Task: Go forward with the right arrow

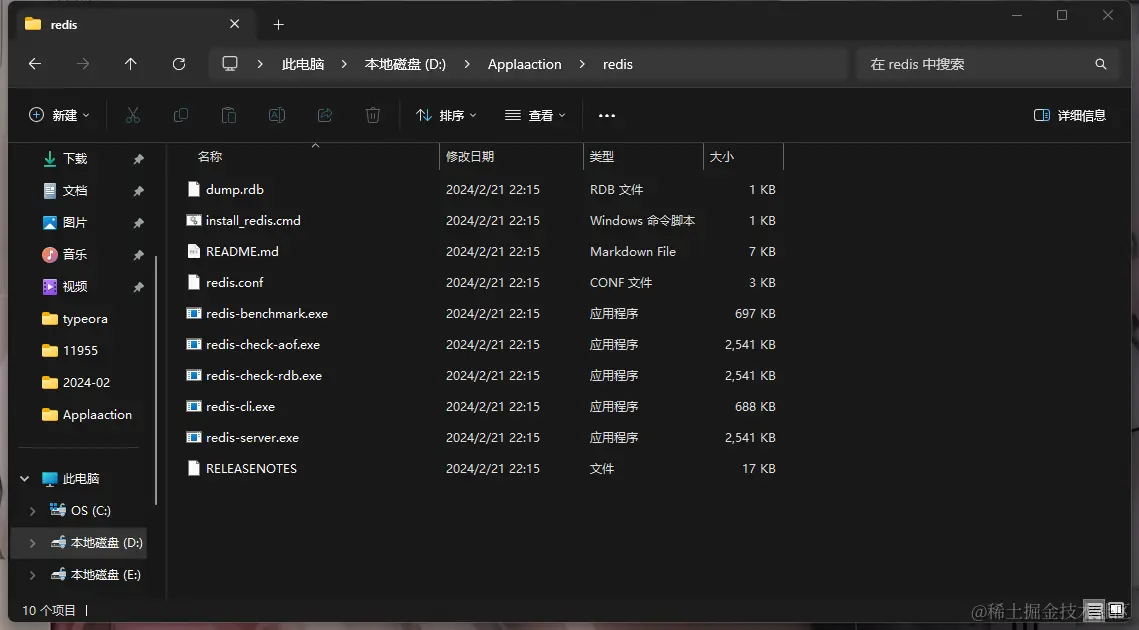Action: 83,64
